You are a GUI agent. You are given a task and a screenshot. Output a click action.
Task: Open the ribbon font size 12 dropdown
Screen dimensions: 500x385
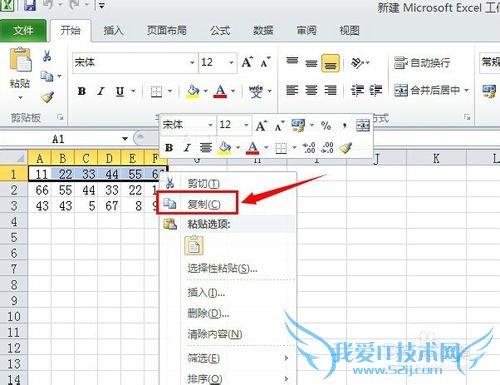231,62
